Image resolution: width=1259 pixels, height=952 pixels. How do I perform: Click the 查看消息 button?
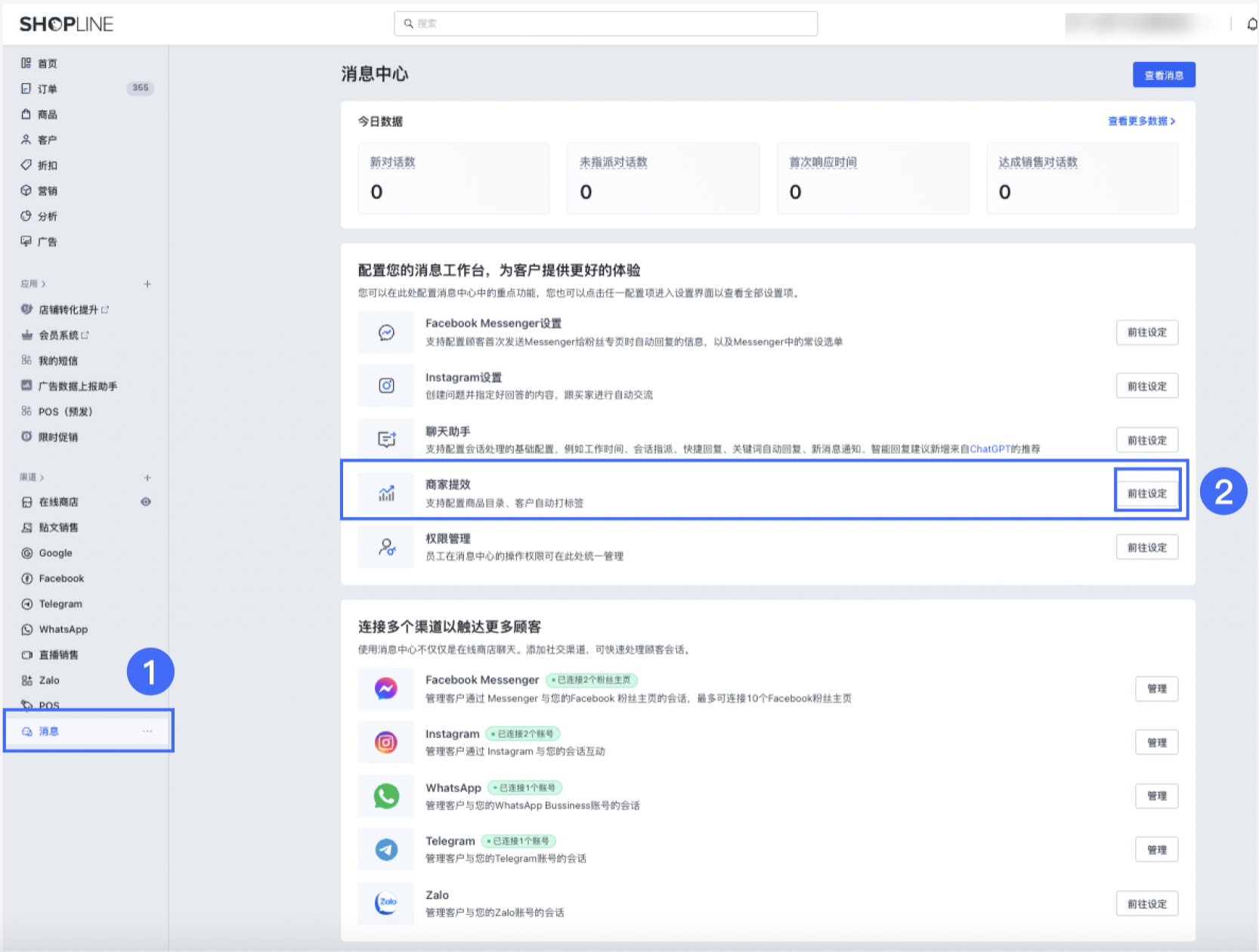[x=1163, y=75]
